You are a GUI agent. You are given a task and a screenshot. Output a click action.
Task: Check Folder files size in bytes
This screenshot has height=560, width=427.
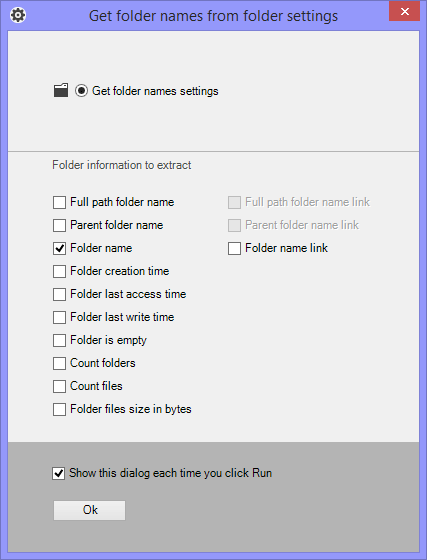pos(59,409)
